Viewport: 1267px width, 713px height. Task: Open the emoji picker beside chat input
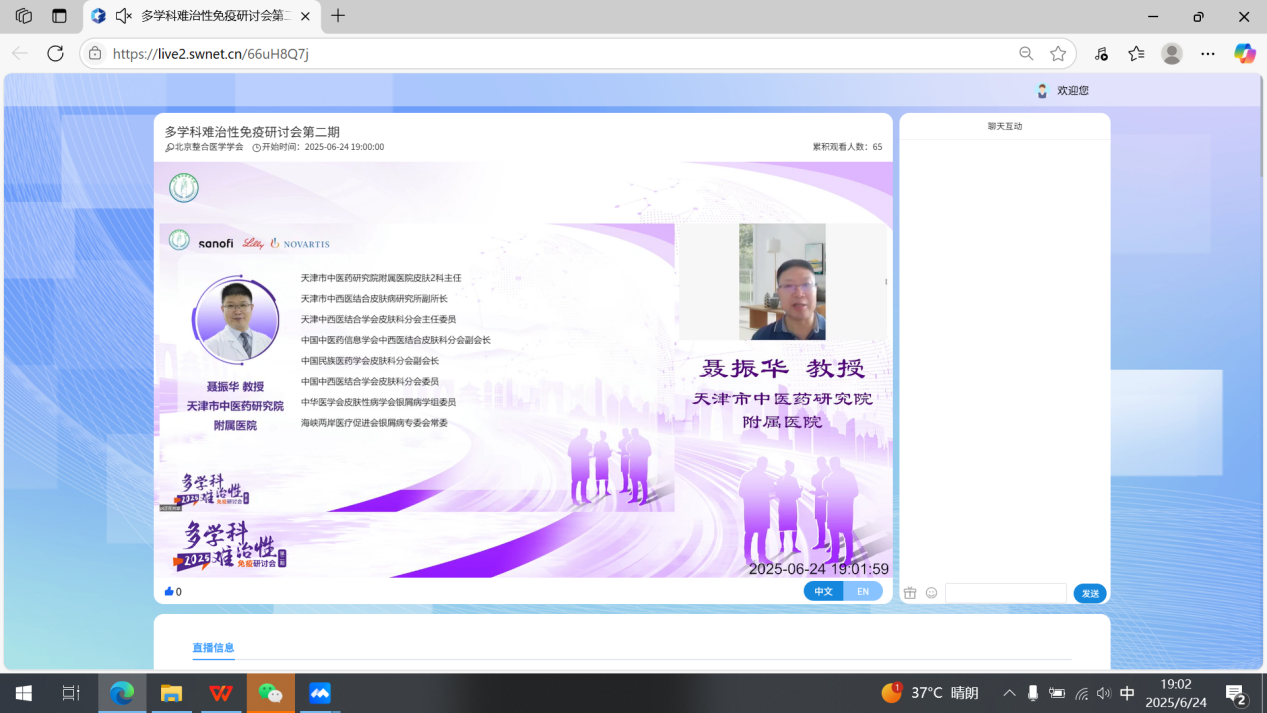click(x=931, y=592)
